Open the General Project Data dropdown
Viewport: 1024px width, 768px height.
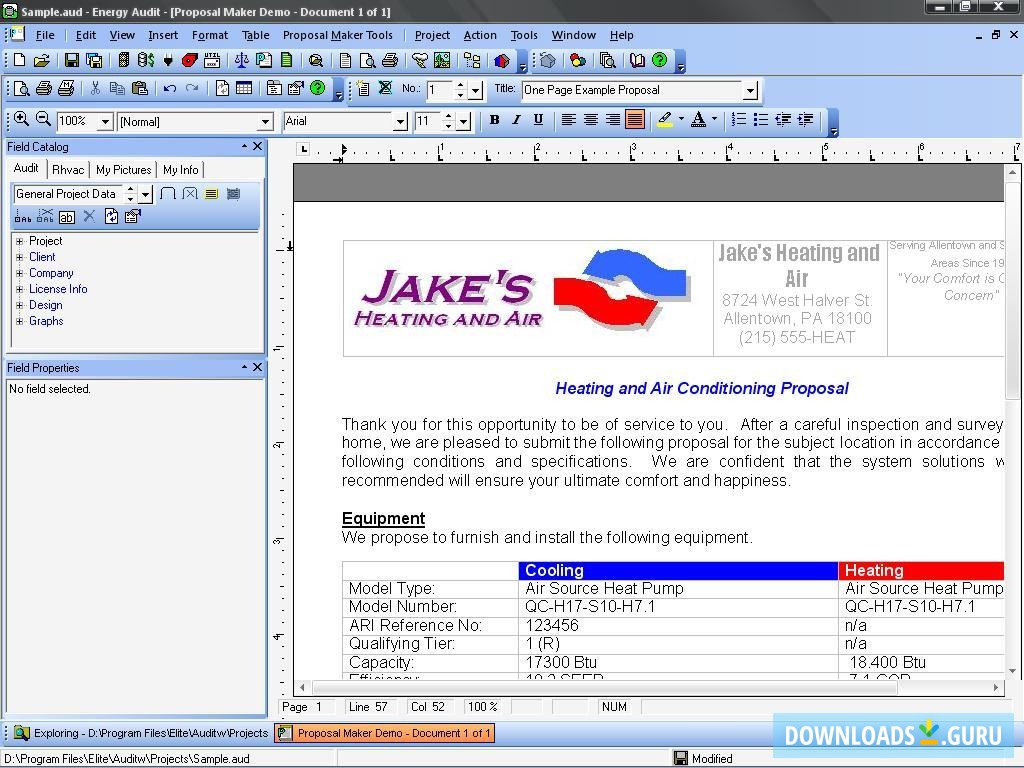(x=146, y=194)
